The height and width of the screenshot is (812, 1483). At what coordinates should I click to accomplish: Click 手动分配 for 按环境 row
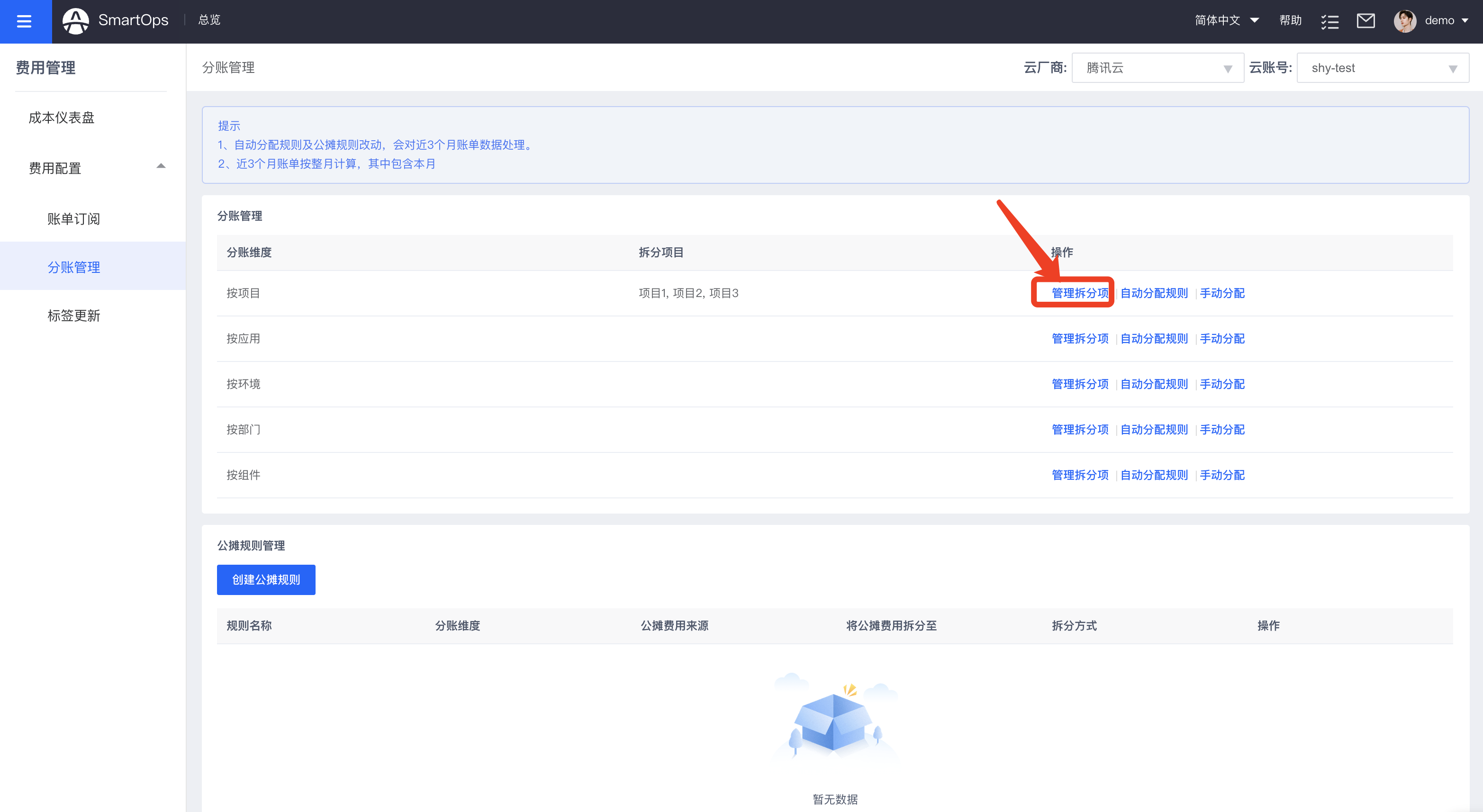coord(1221,384)
